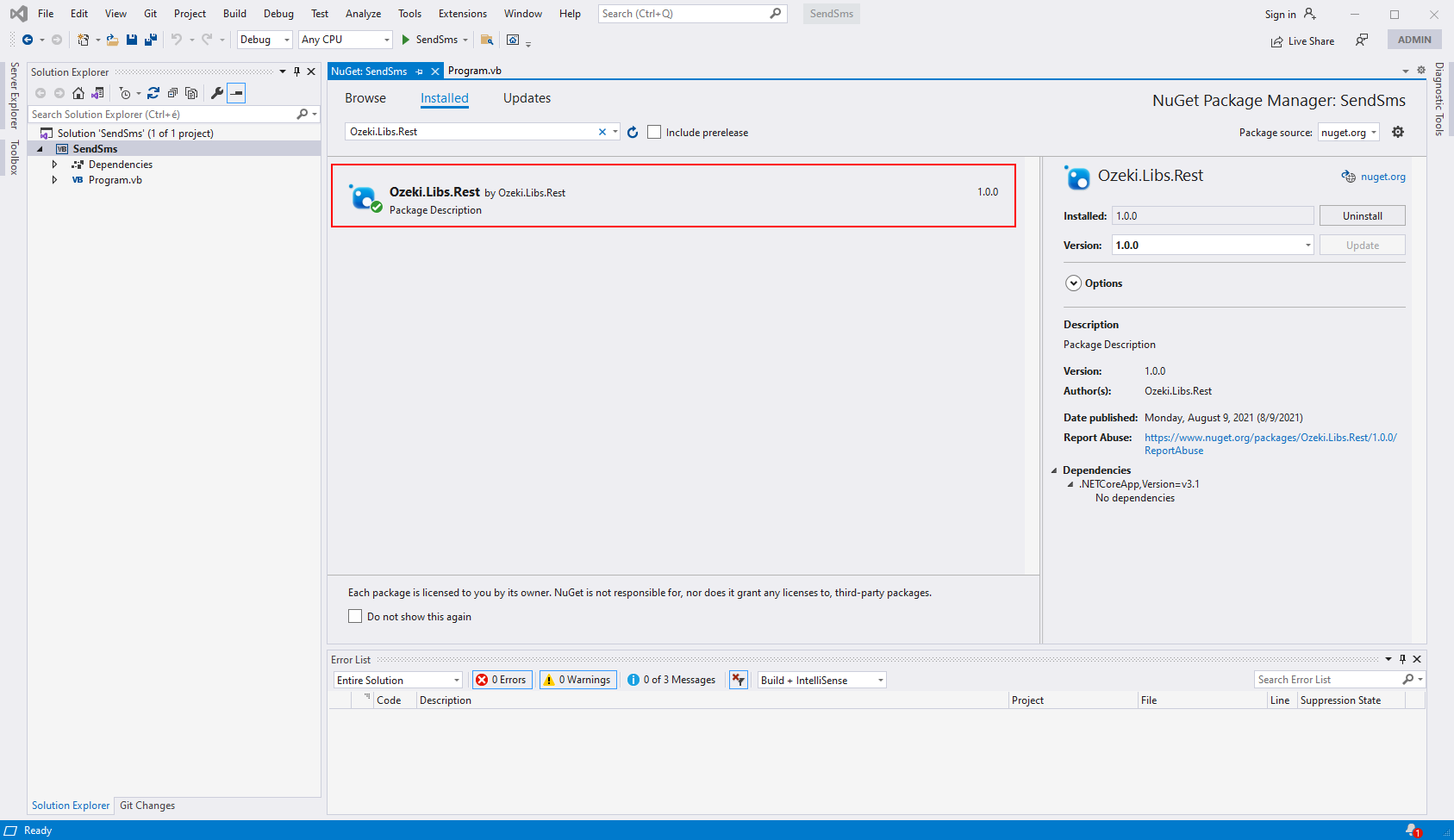Click the New Project toolbar icon
This screenshot has width=1454, height=840.
(x=84, y=40)
